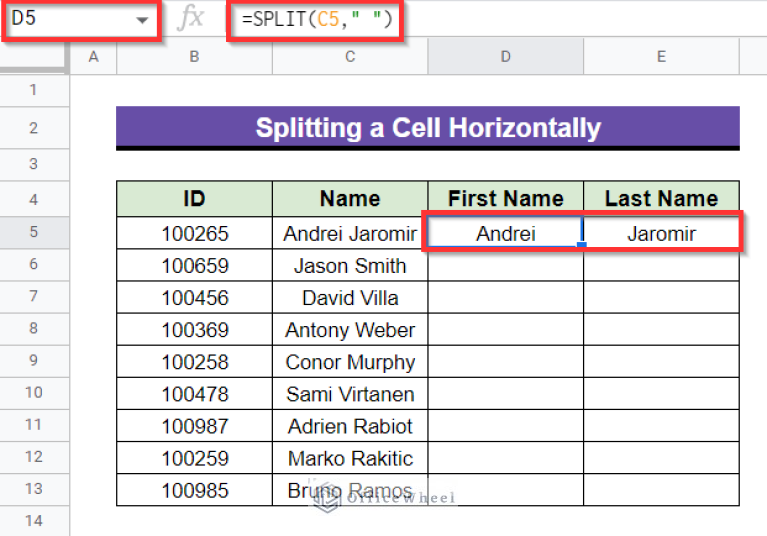Click cell containing 'Andrei Jaromir'

pyautogui.click(x=350, y=234)
